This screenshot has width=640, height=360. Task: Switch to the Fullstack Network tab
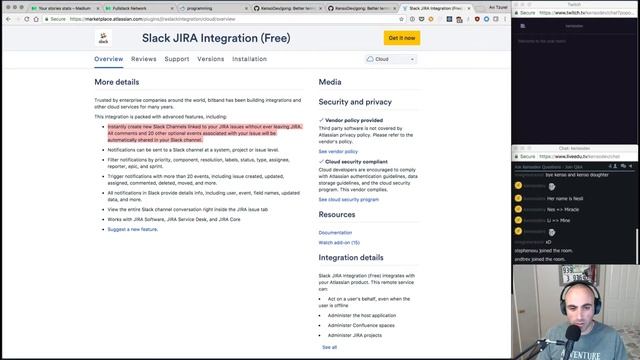pyautogui.click(x=138, y=8)
